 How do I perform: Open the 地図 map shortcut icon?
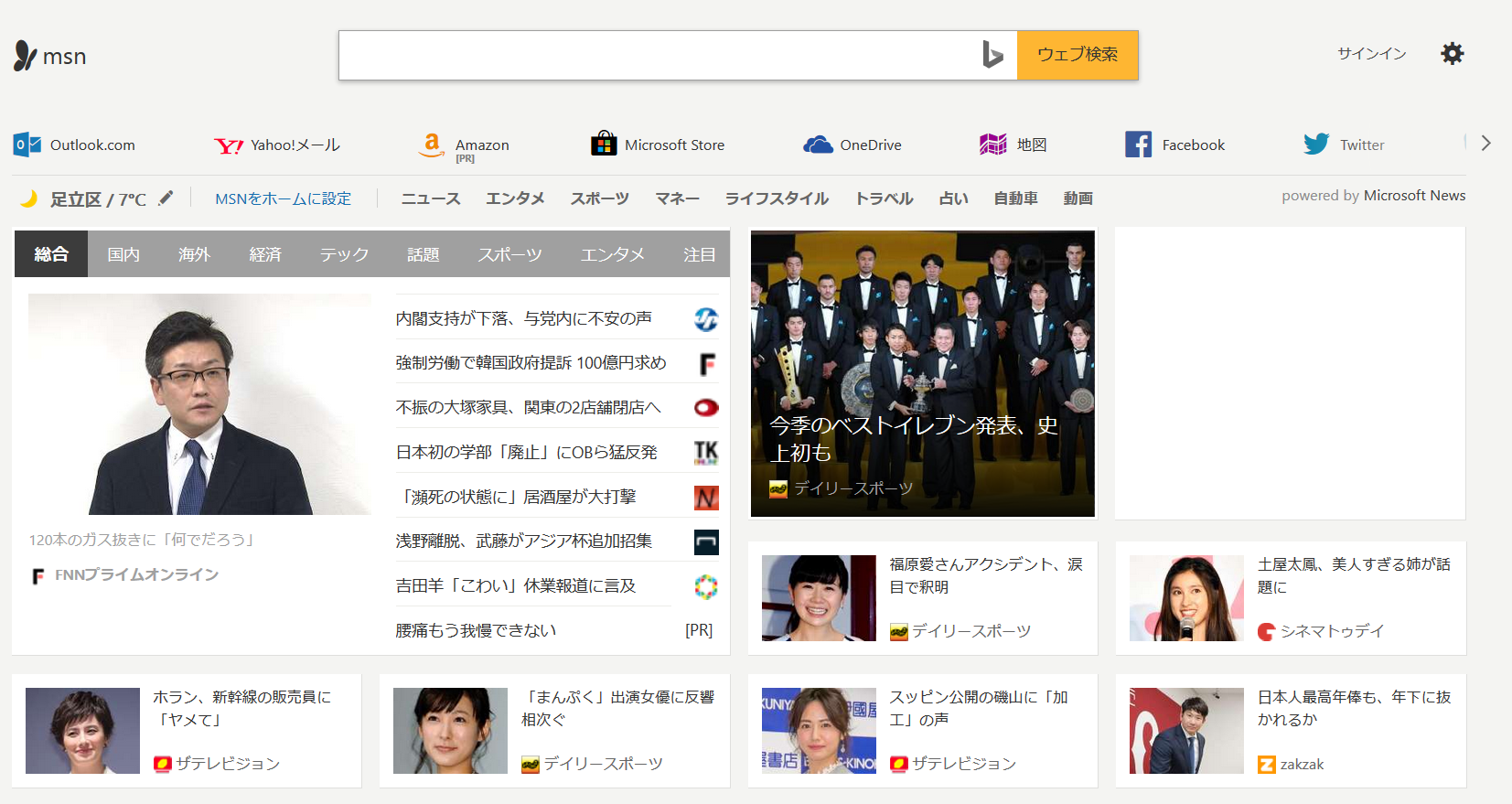coord(992,145)
